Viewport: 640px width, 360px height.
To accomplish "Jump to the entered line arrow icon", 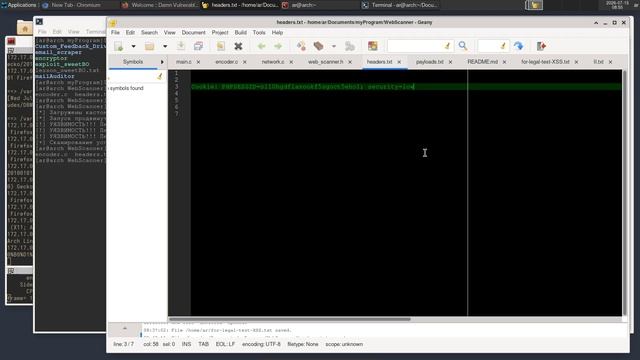I will pyautogui.click(x=519, y=46).
